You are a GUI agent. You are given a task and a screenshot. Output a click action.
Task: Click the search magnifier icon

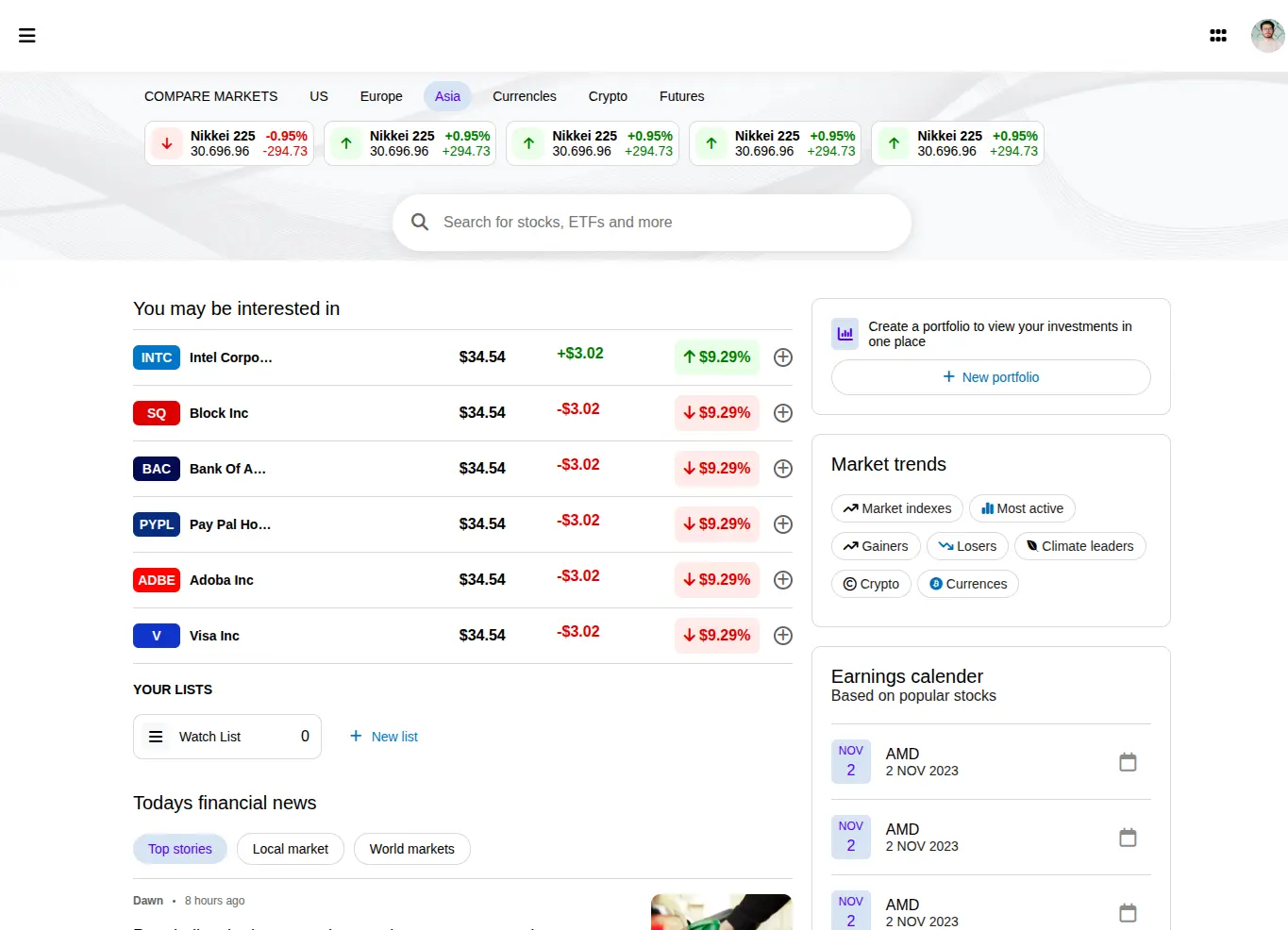pyautogui.click(x=420, y=222)
